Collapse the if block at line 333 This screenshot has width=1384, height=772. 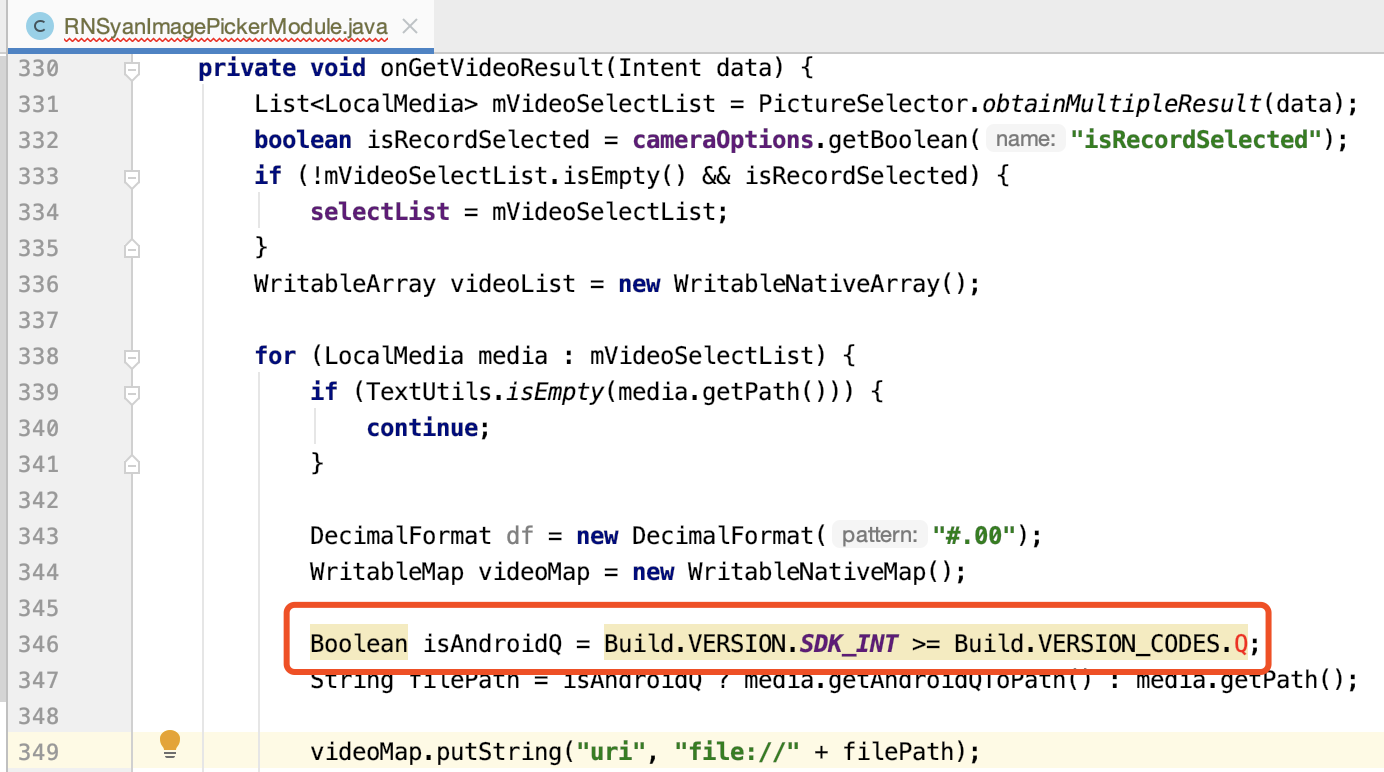click(131, 176)
